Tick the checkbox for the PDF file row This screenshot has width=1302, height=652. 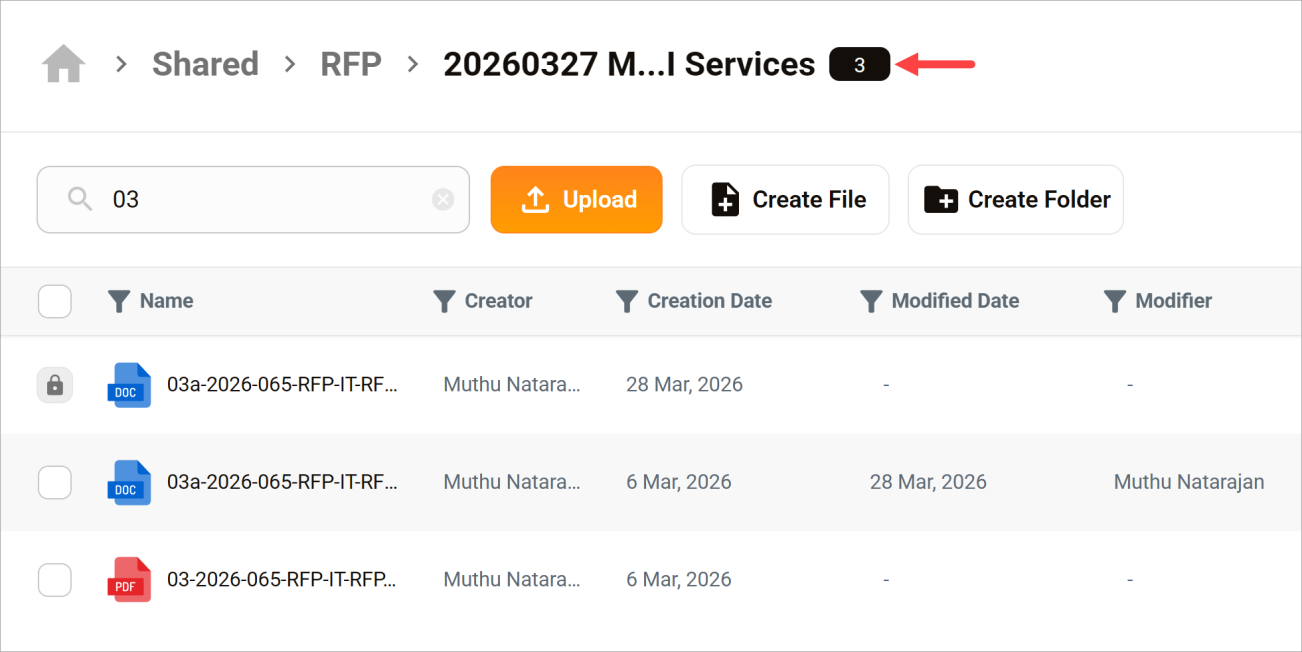(x=55, y=580)
